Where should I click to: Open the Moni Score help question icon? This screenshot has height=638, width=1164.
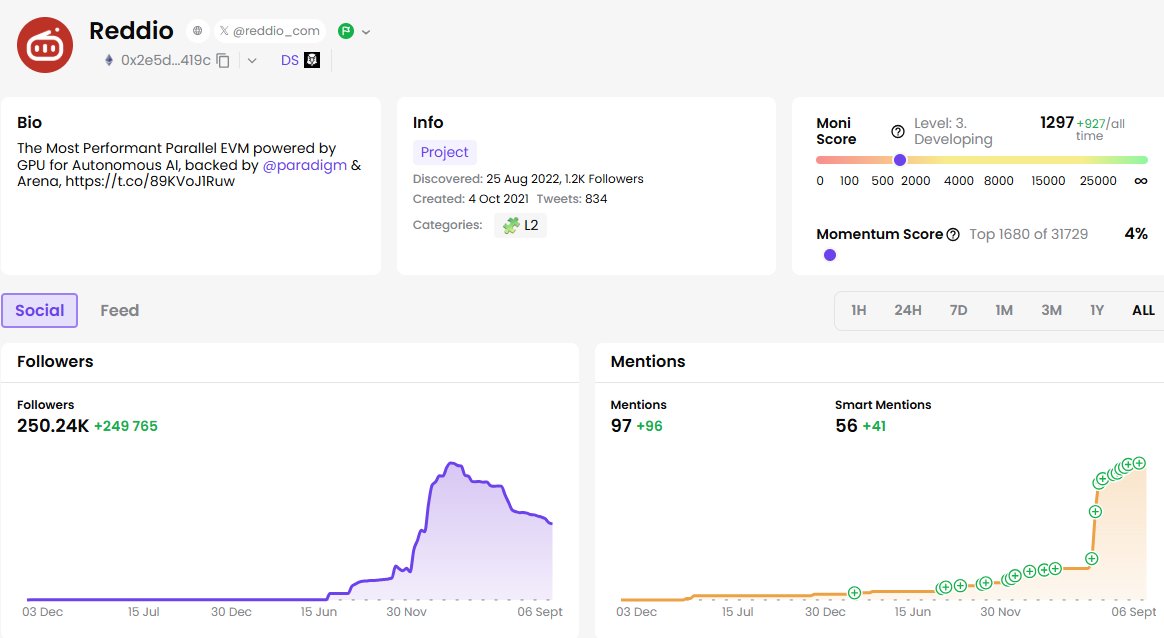click(x=897, y=131)
